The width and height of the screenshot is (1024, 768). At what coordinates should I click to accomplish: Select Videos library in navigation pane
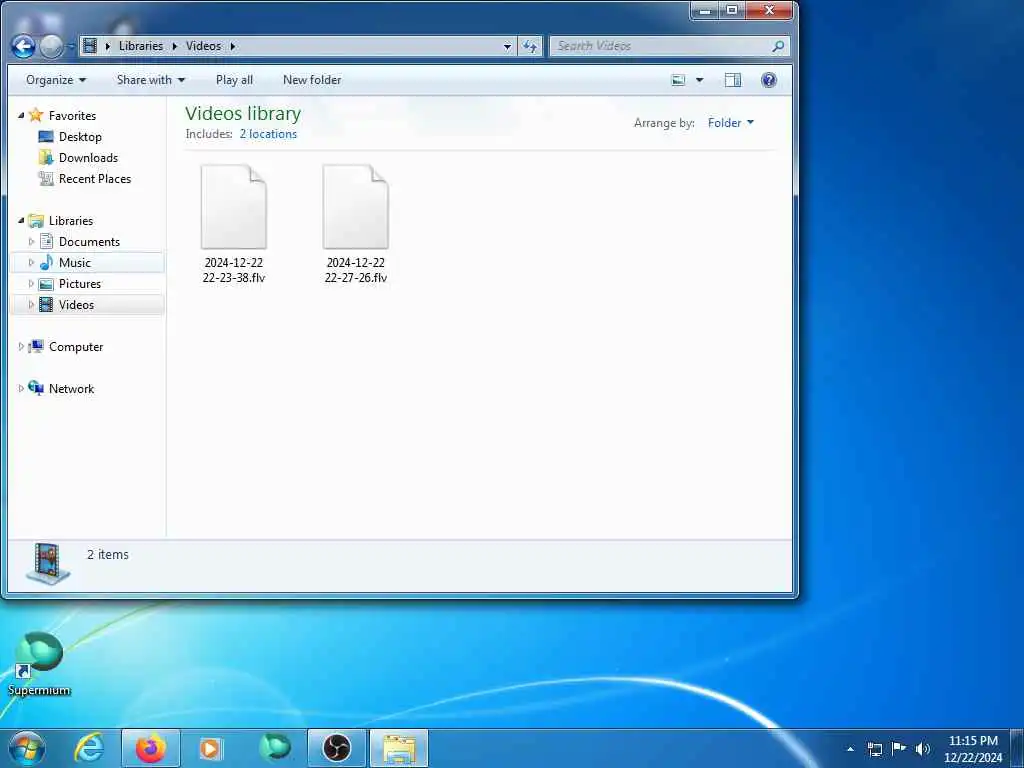click(x=76, y=304)
